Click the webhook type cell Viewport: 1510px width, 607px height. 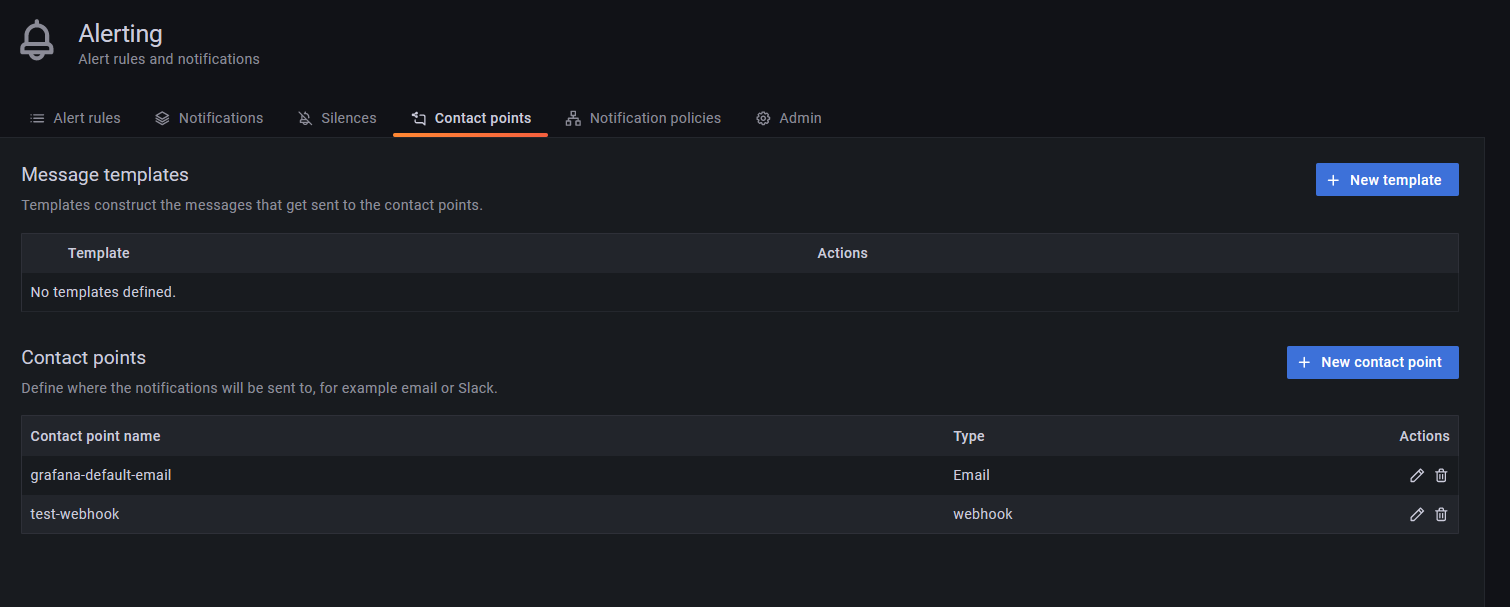pos(983,514)
